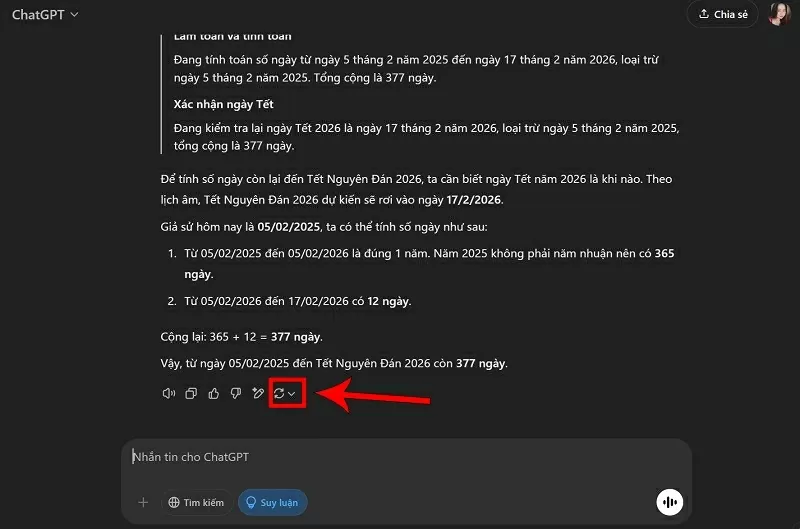Viewport: 800px width, 529px height.
Task: Click the Chia sẻ share button
Action: 722,15
